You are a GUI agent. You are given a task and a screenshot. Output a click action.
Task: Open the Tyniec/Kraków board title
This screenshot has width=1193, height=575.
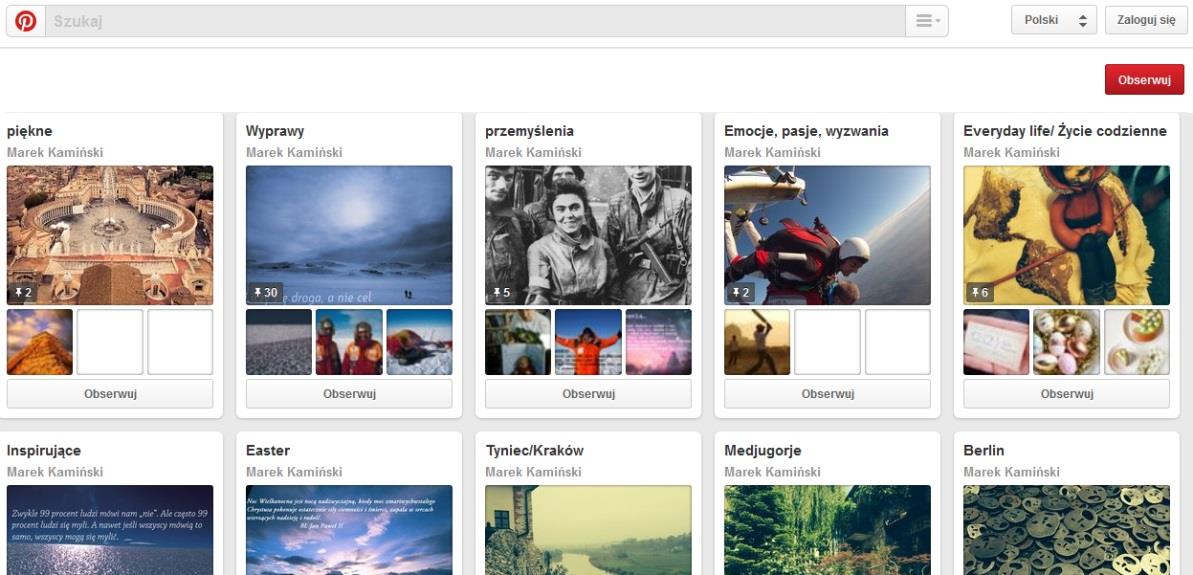pyautogui.click(x=534, y=450)
